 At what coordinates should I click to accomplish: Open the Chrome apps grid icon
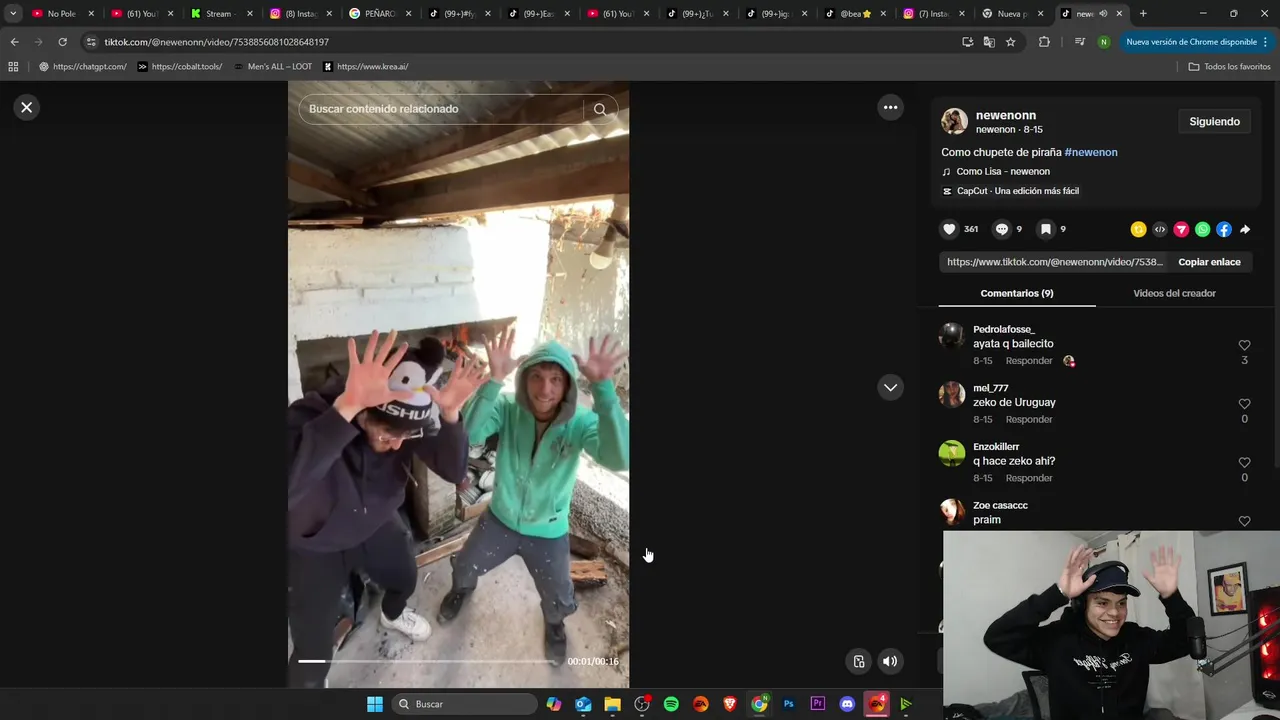pos(13,66)
